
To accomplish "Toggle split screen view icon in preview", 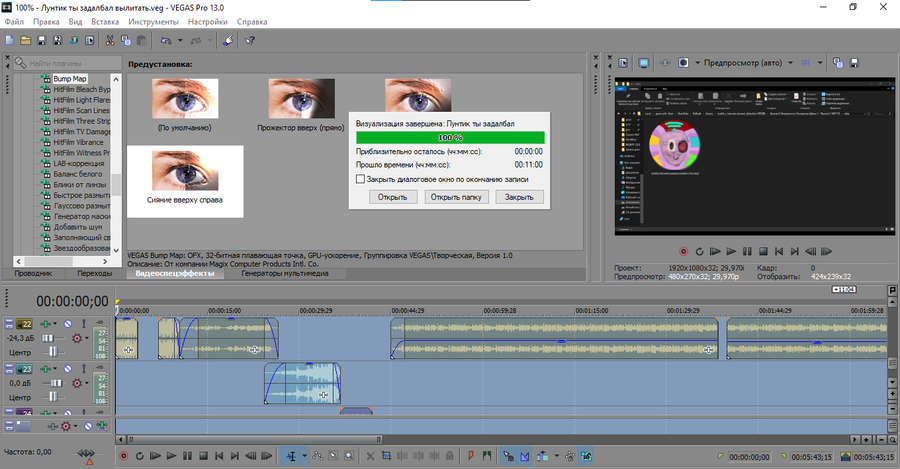I will point(683,63).
